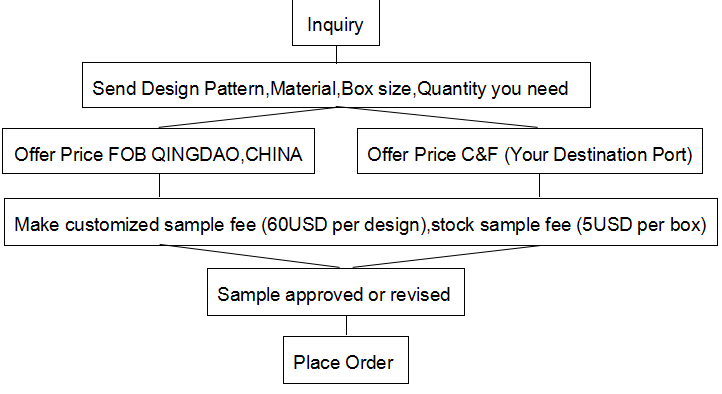This screenshot has width=722, height=394.
Task: Click vertical connector below the FOB QINGDAO box
Action: pyautogui.click(x=159, y=186)
